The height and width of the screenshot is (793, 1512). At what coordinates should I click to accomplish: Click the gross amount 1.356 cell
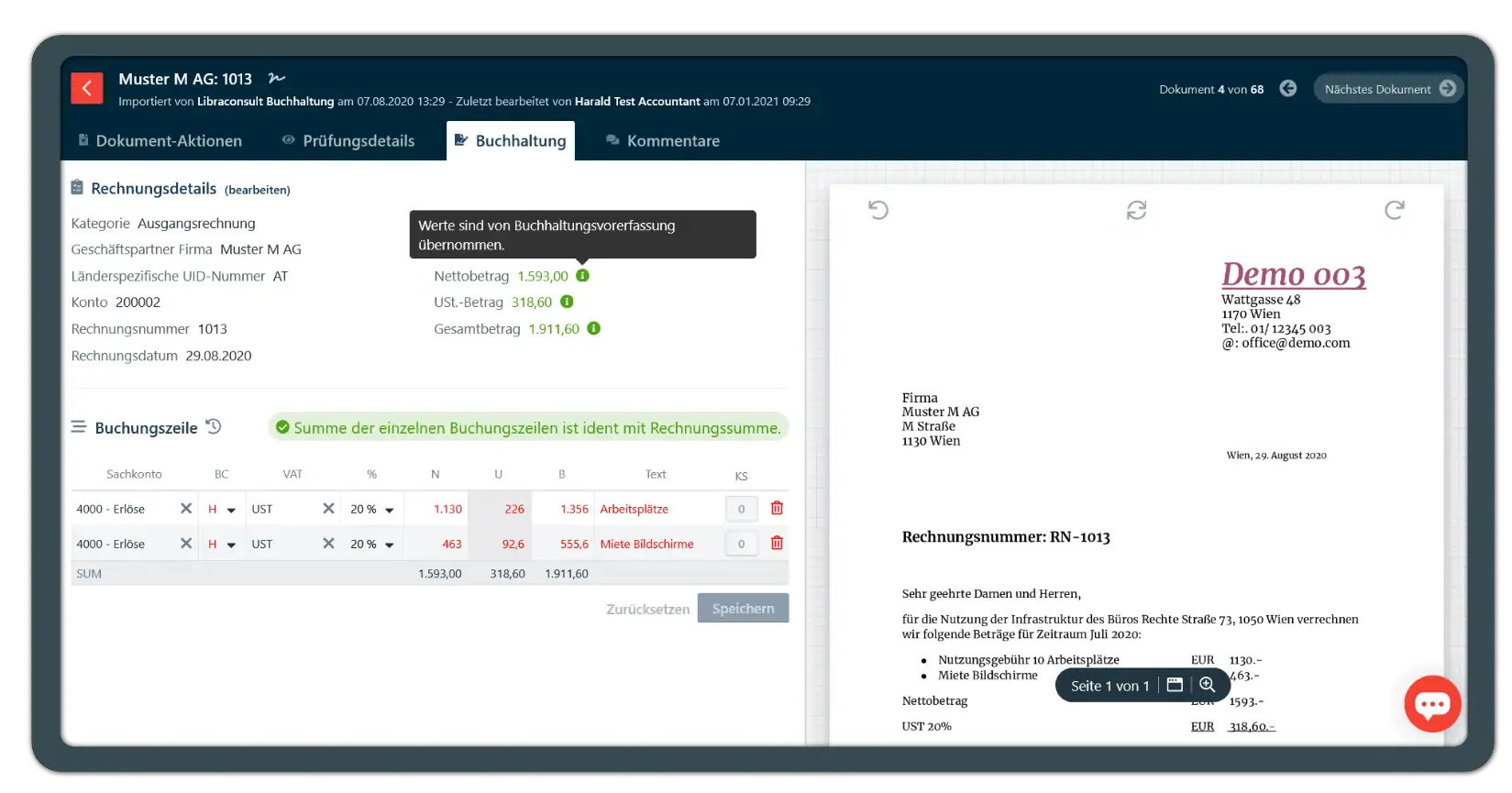pos(563,509)
